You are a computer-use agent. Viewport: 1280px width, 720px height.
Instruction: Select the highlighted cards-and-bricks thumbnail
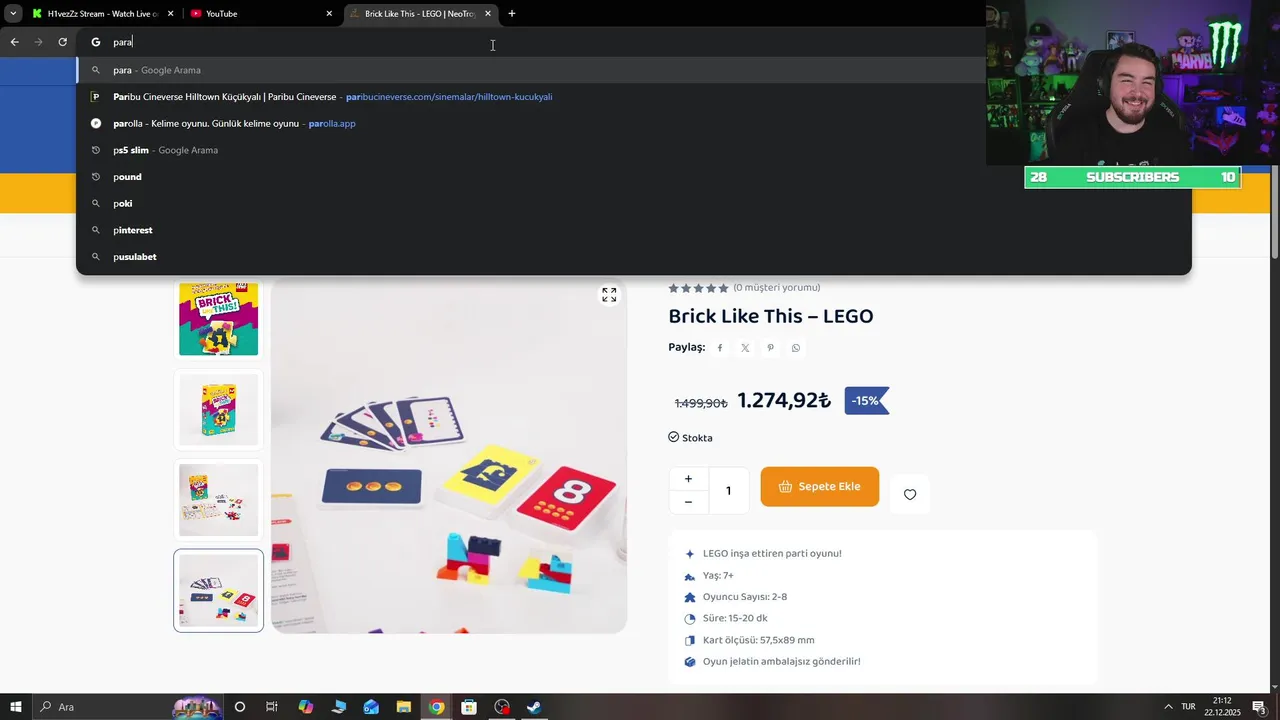pos(219,590)
